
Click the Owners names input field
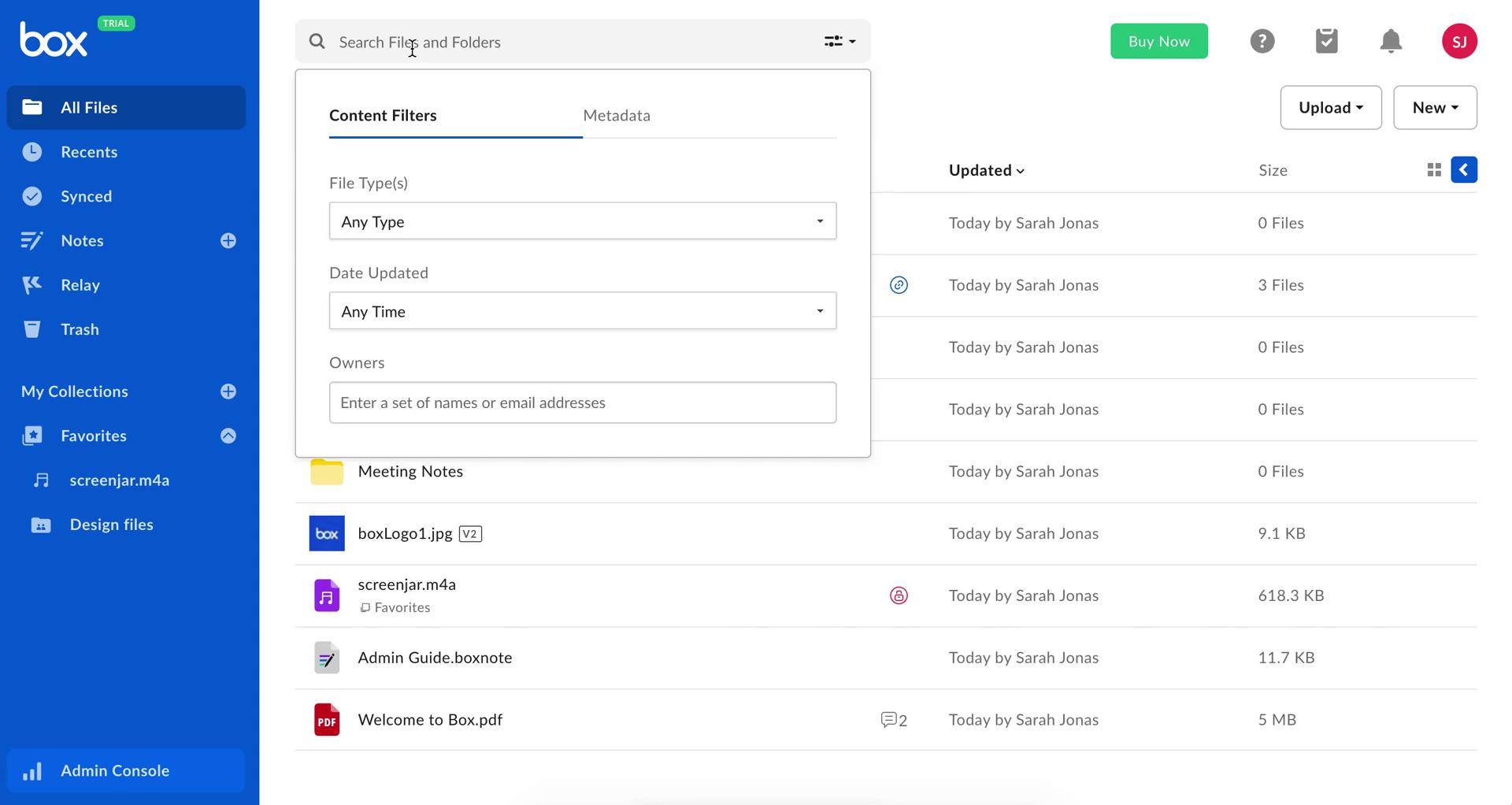click(x=583, y=402)
